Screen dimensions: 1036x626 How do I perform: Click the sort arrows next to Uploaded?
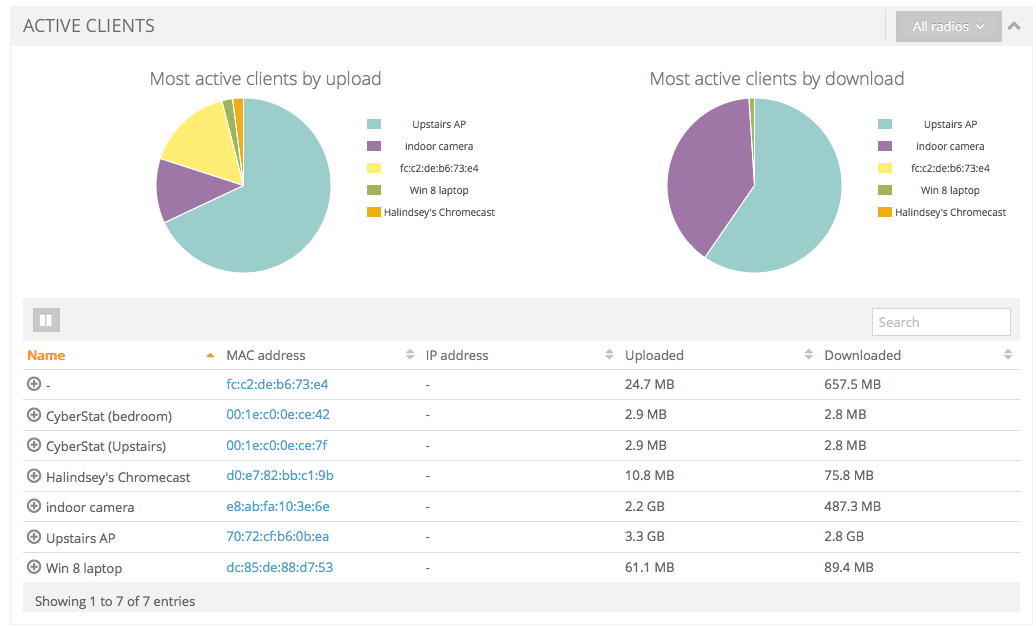point(809,355)
